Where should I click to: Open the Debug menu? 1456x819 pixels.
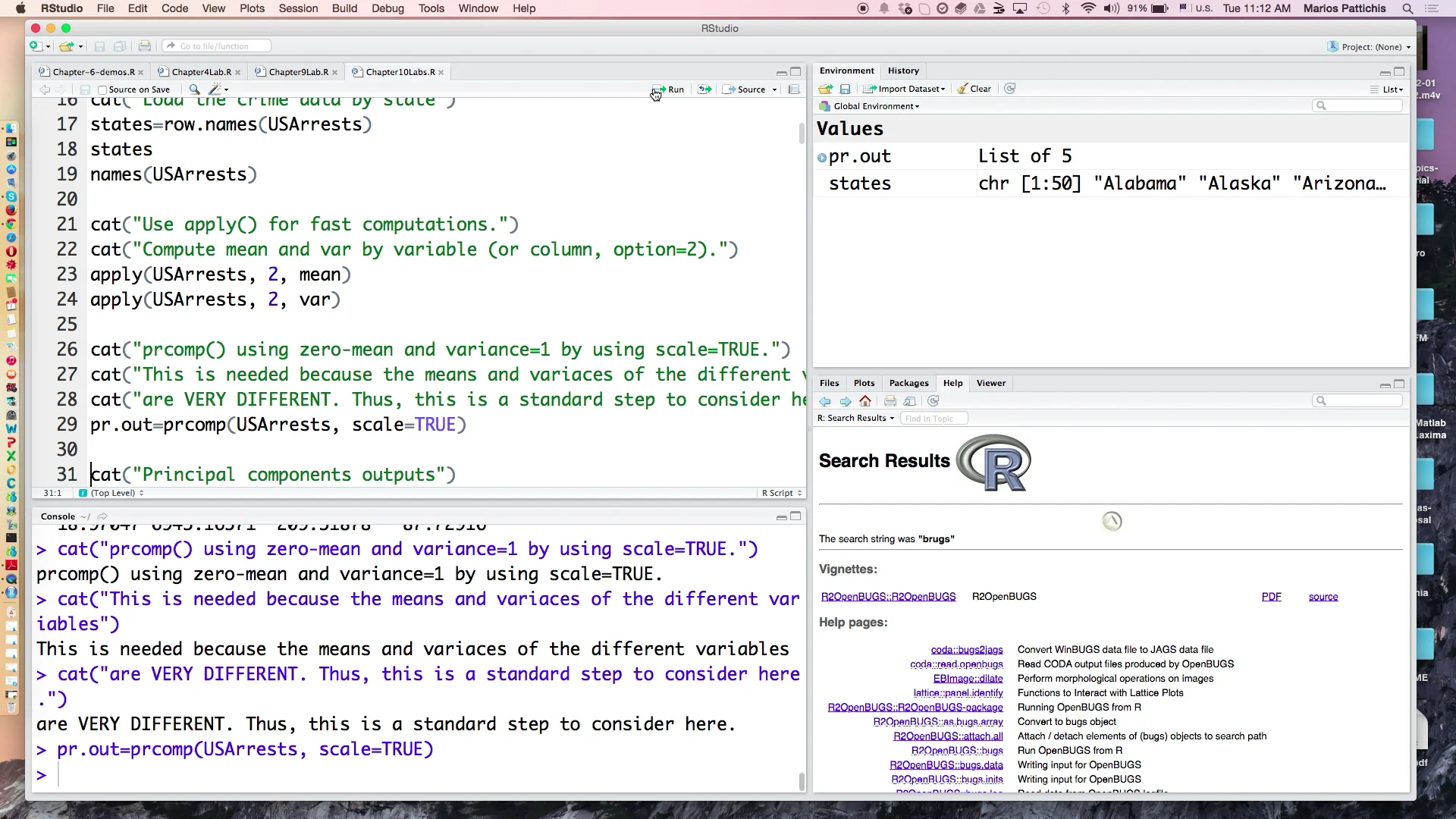pyautogui.click(x=388, y=8)
